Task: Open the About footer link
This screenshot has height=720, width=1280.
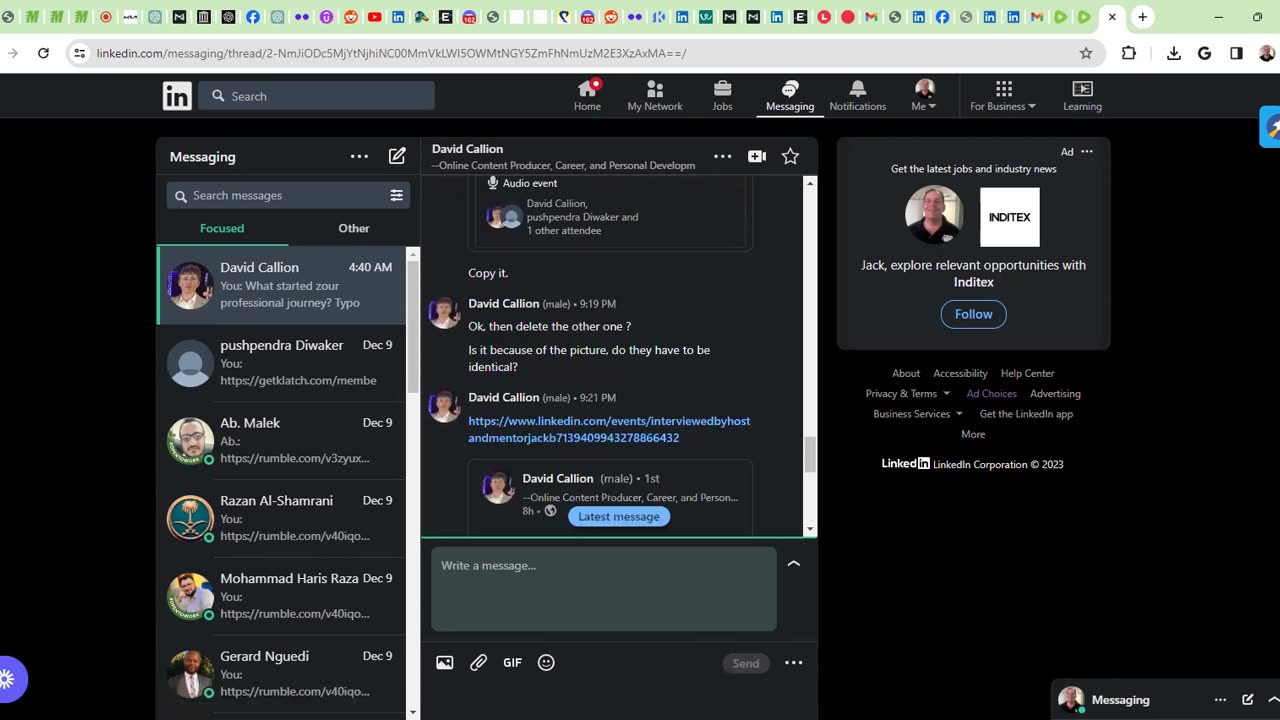Action: pyautogui.click(x=906, y=373)
